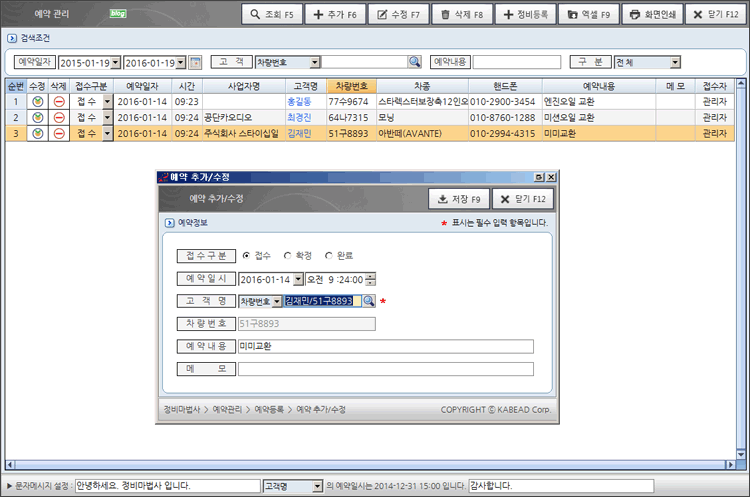The width and height of the screenshot is (750, 497).
Task: Sort by 차량번호 column header
Action: 350,86
